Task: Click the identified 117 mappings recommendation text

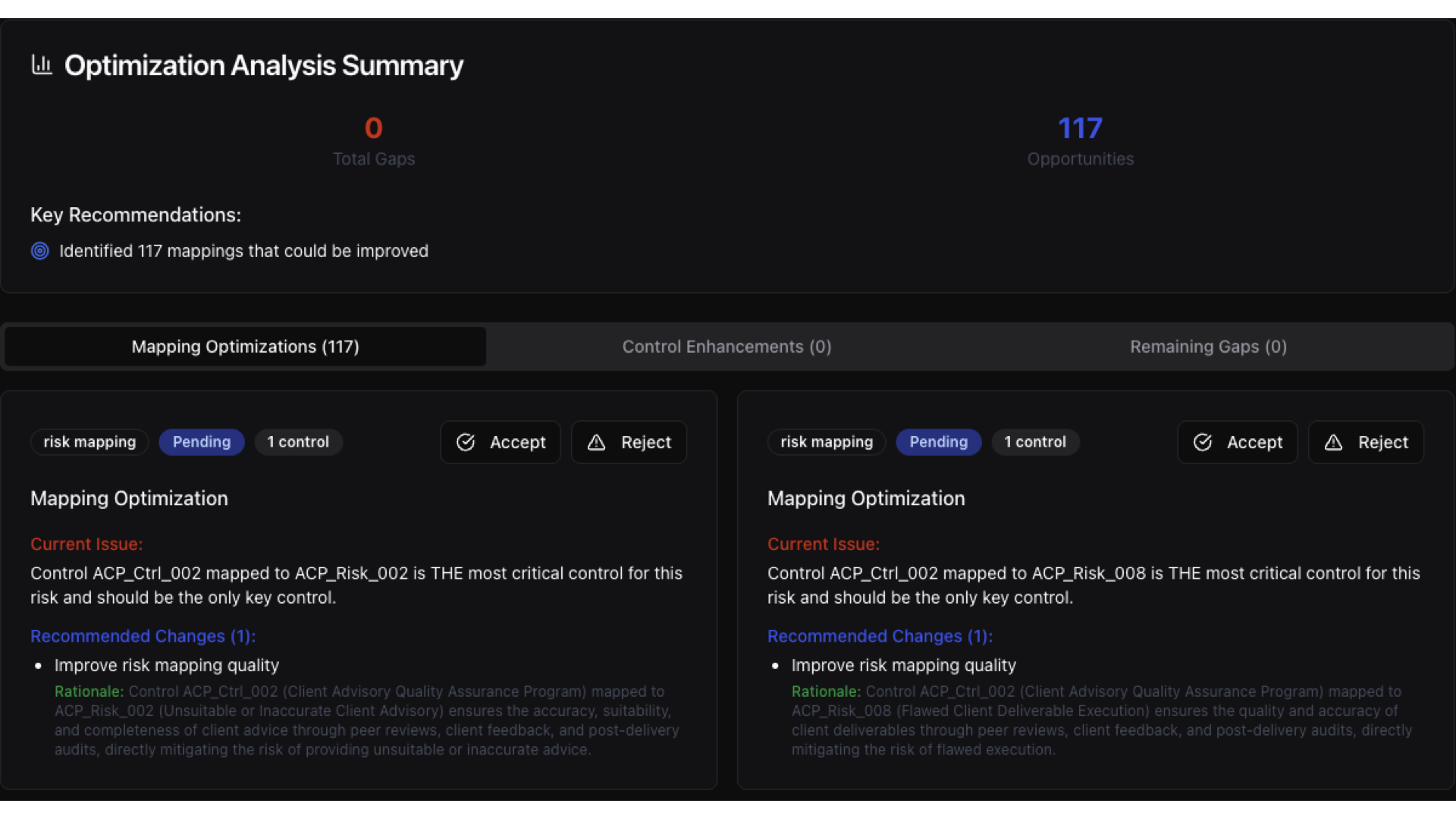Action: 243,251
